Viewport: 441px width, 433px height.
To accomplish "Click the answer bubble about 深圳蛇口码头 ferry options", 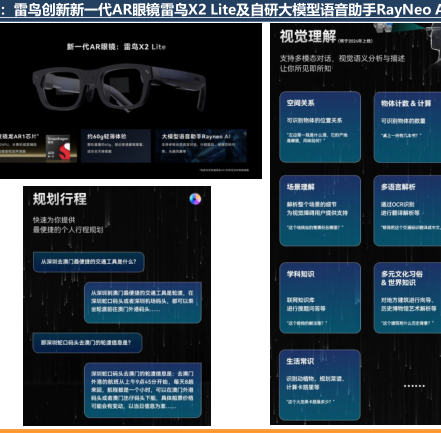I will click(x=143, y=302).
